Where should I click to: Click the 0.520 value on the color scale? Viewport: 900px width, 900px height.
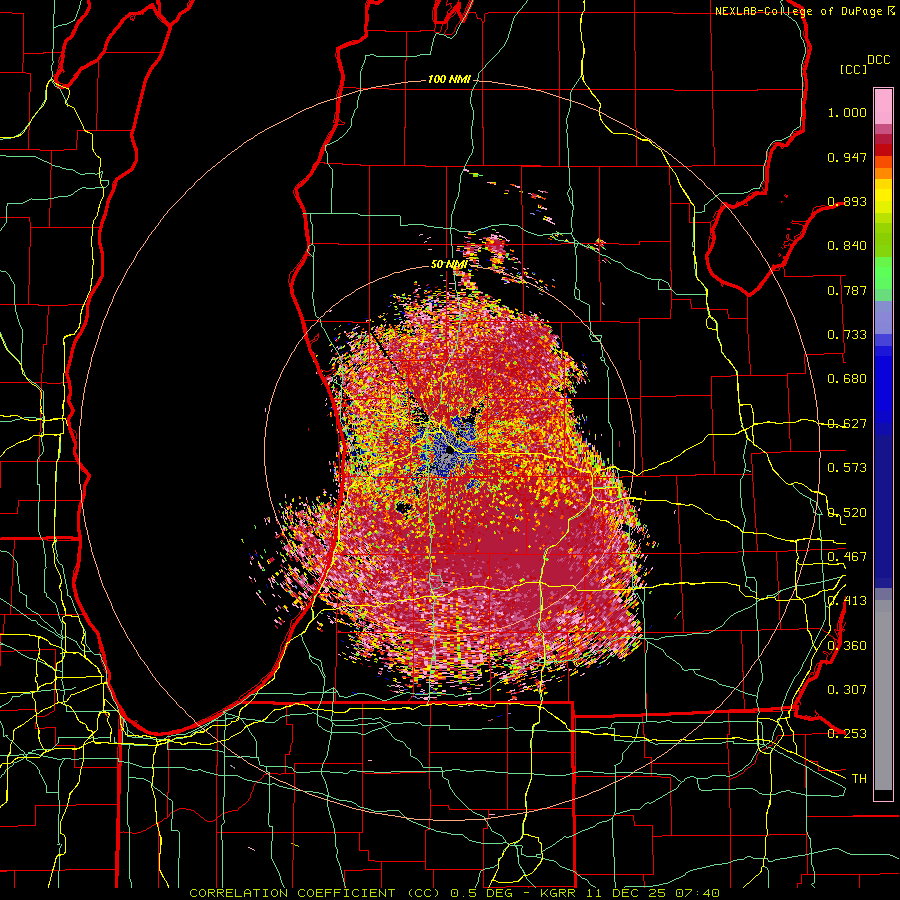847,513
